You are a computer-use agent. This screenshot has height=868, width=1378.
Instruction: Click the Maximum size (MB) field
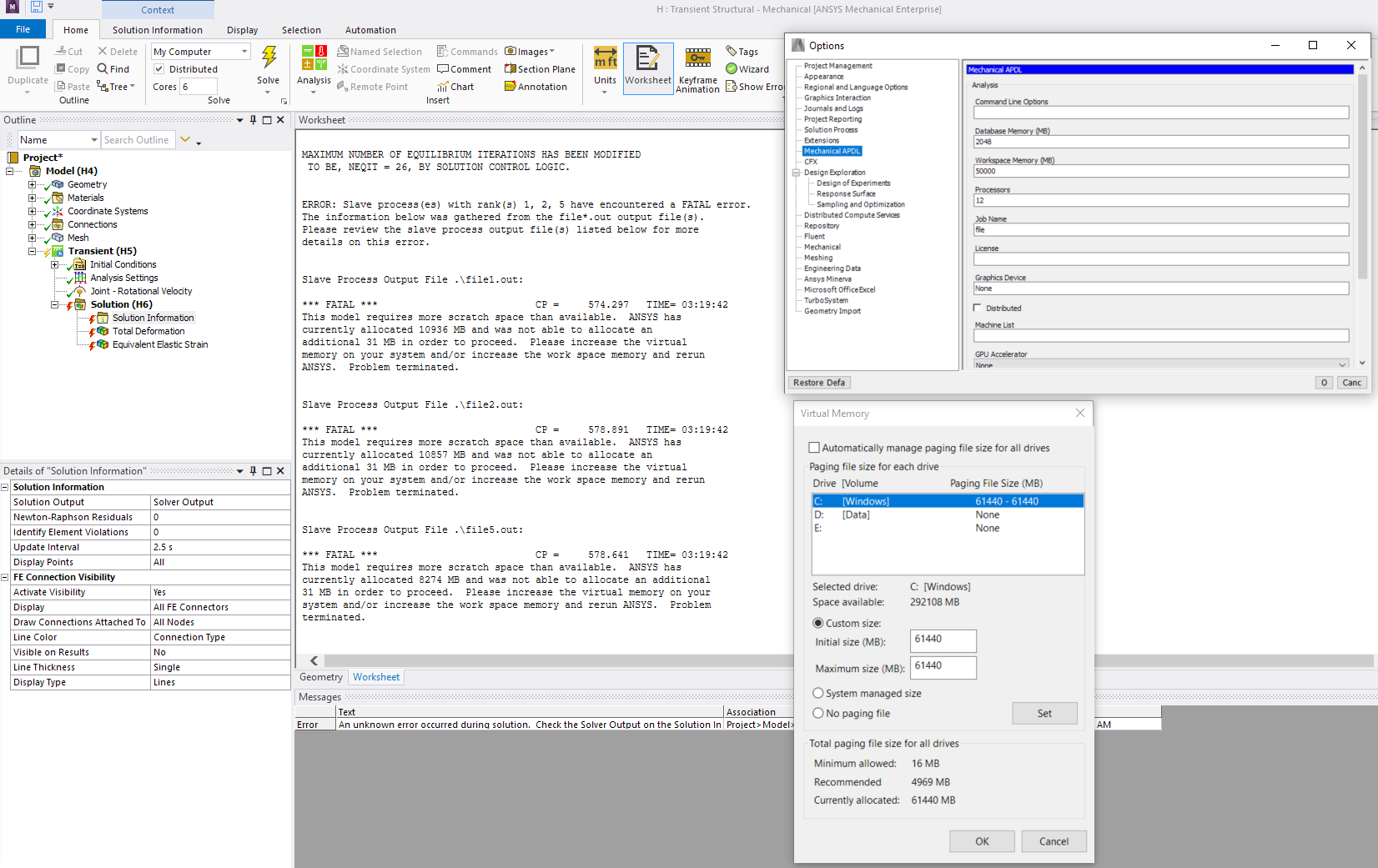[x=943, y=668]
